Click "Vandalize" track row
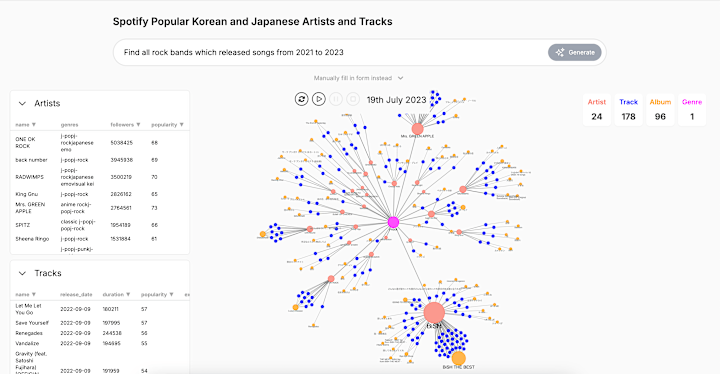Screen dimensions: 720x374 (100, 343)
